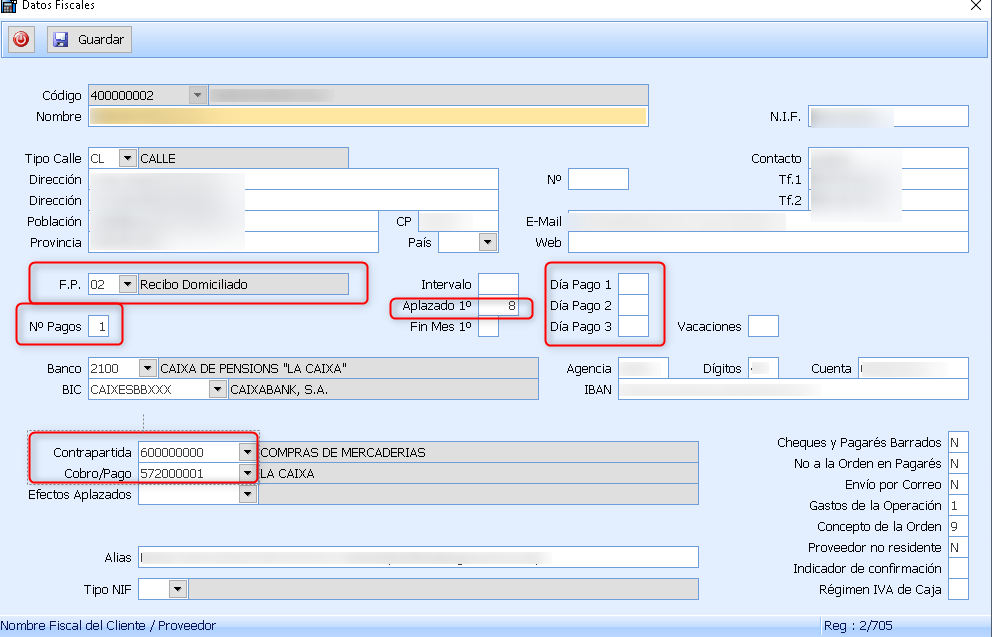Click the red power exit icon
The height and width of the screenshot is (637, 992).
coord(21,40)
